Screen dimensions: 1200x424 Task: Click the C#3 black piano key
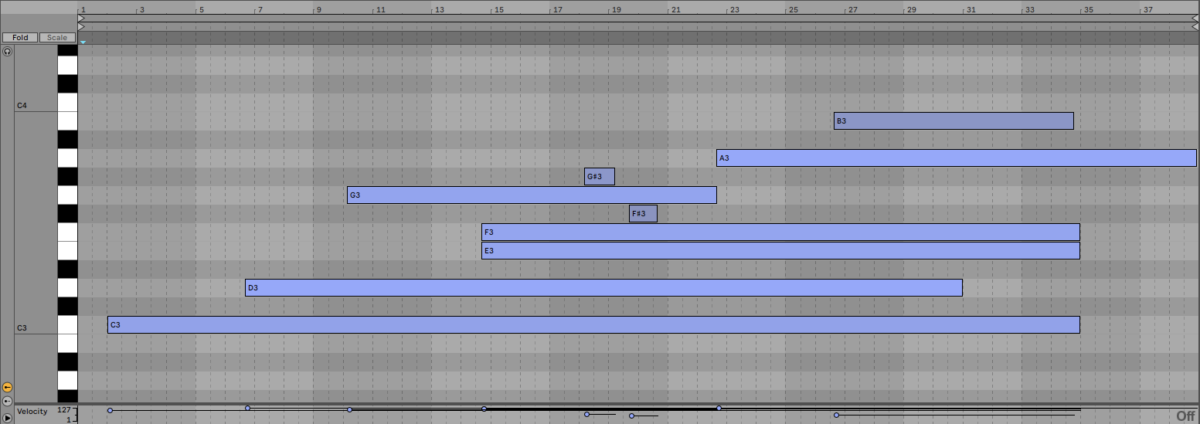point(67,307)
